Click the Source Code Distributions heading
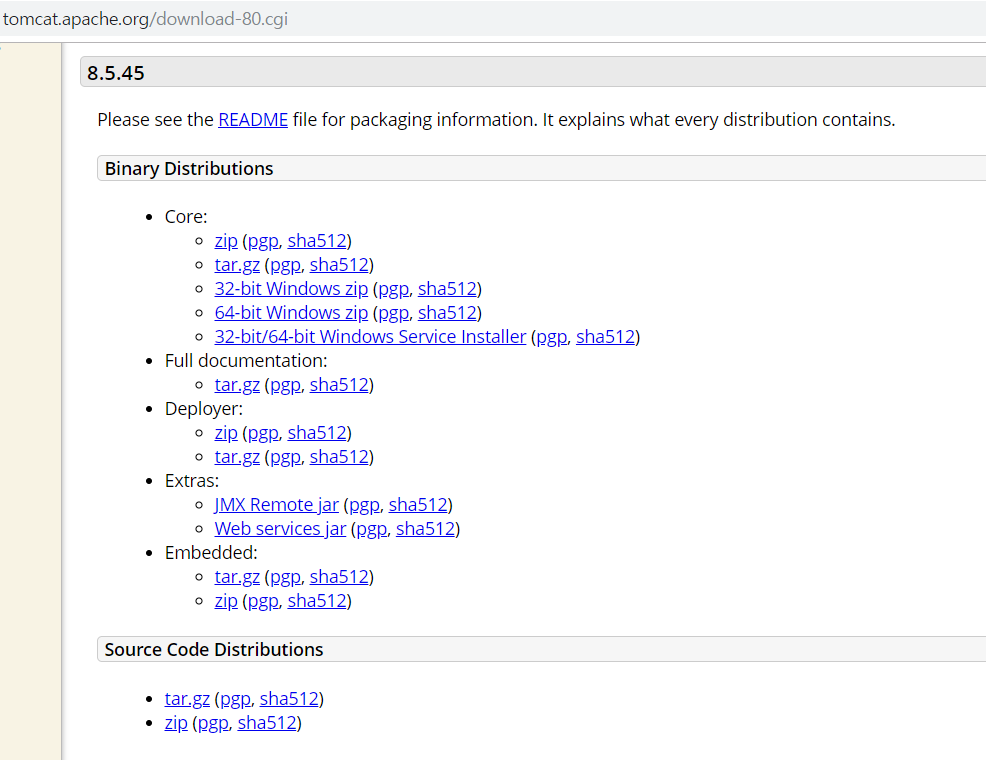 [214, 649]
